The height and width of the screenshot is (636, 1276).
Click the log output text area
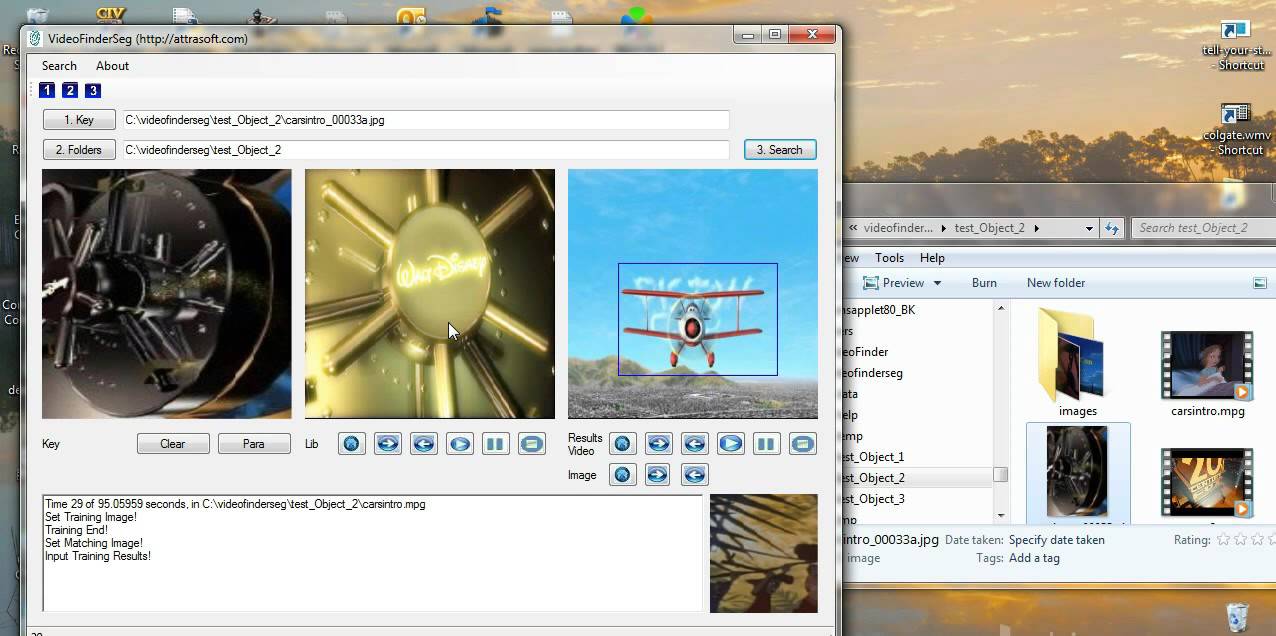[372, 553]
